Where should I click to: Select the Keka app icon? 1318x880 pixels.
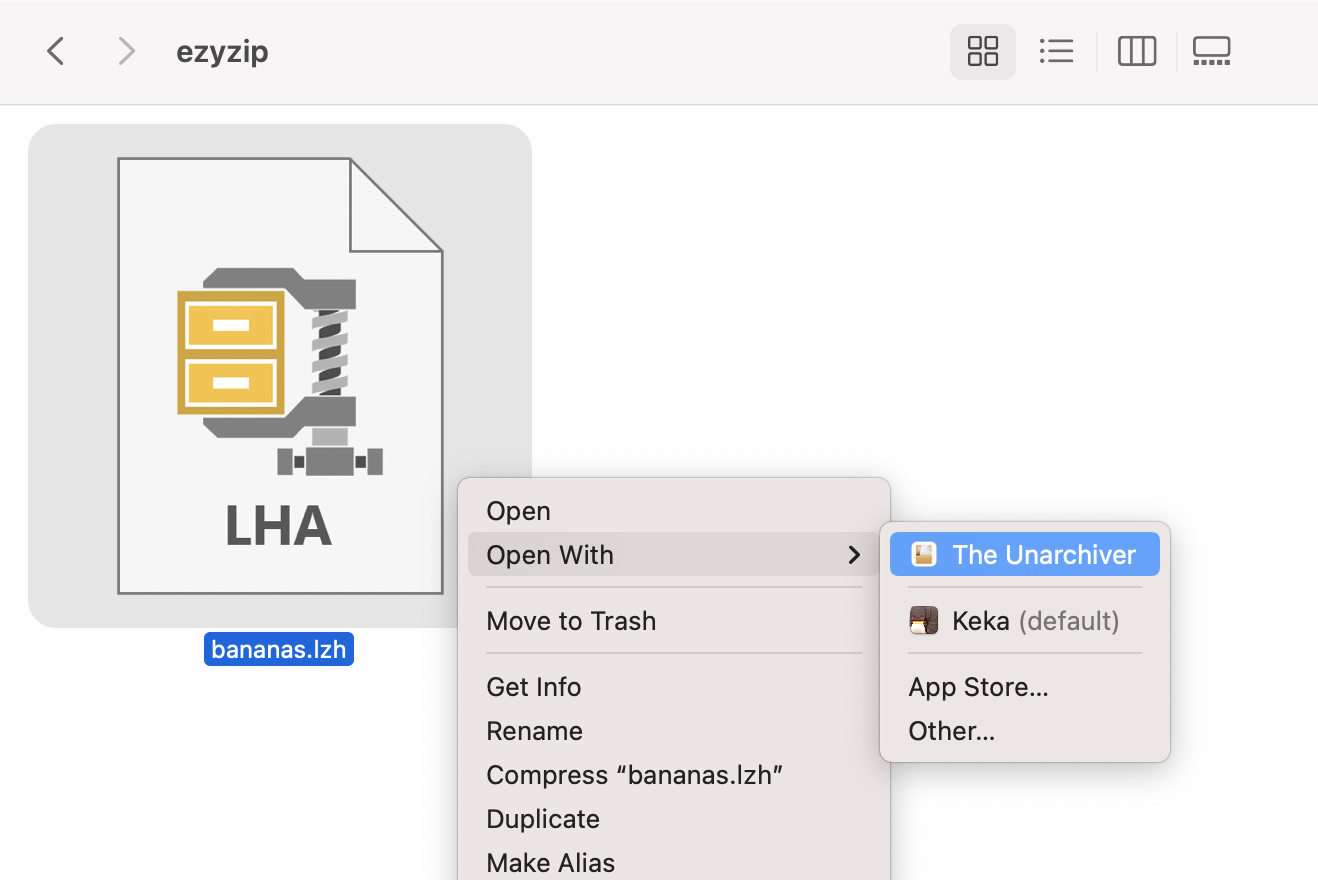point(923,620)
